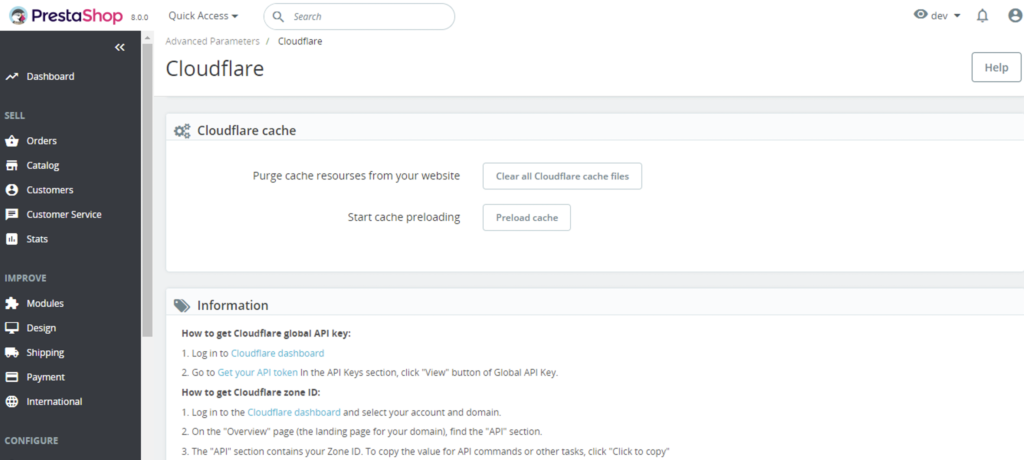Click the Catalog store icon
1024x460 pixels.
12,165
